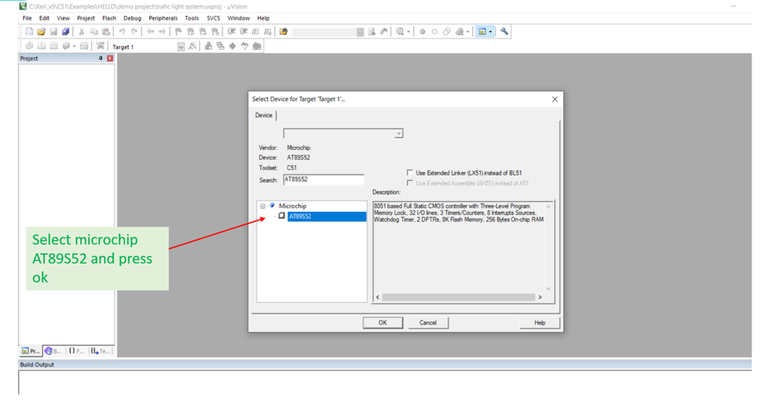
Task: Click the Navigate Forwards arrow icon
Action: click(x=162, y=31)
